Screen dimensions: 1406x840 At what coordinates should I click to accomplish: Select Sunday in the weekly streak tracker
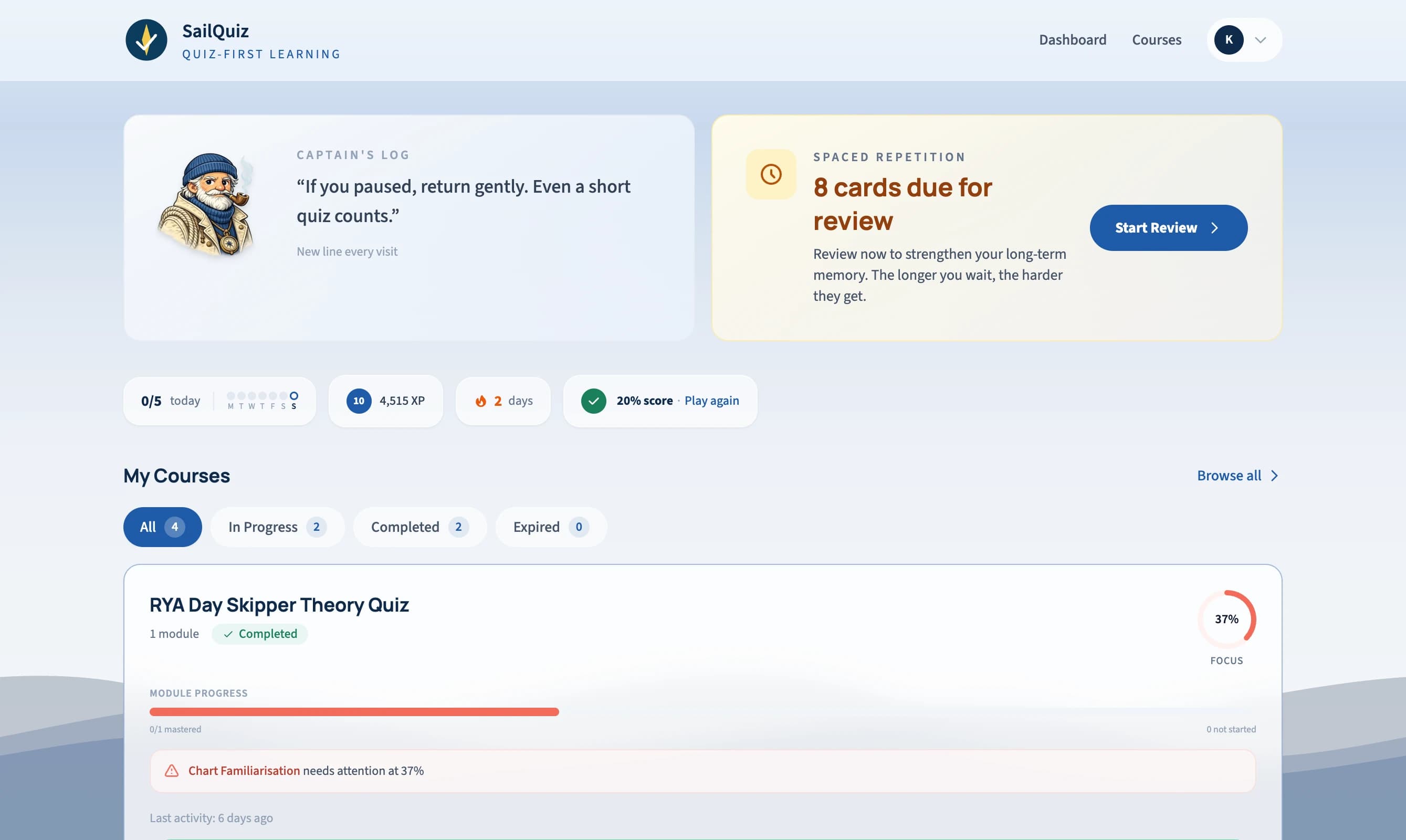pos(295,396)
